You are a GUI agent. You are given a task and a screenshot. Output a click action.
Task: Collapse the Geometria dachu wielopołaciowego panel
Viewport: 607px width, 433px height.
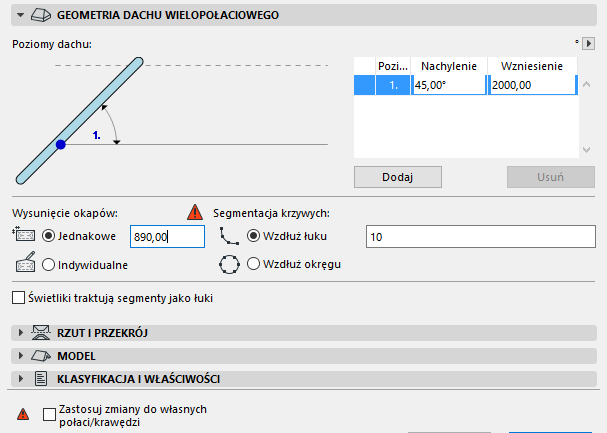pyautogui.click(x=21, y=15)
